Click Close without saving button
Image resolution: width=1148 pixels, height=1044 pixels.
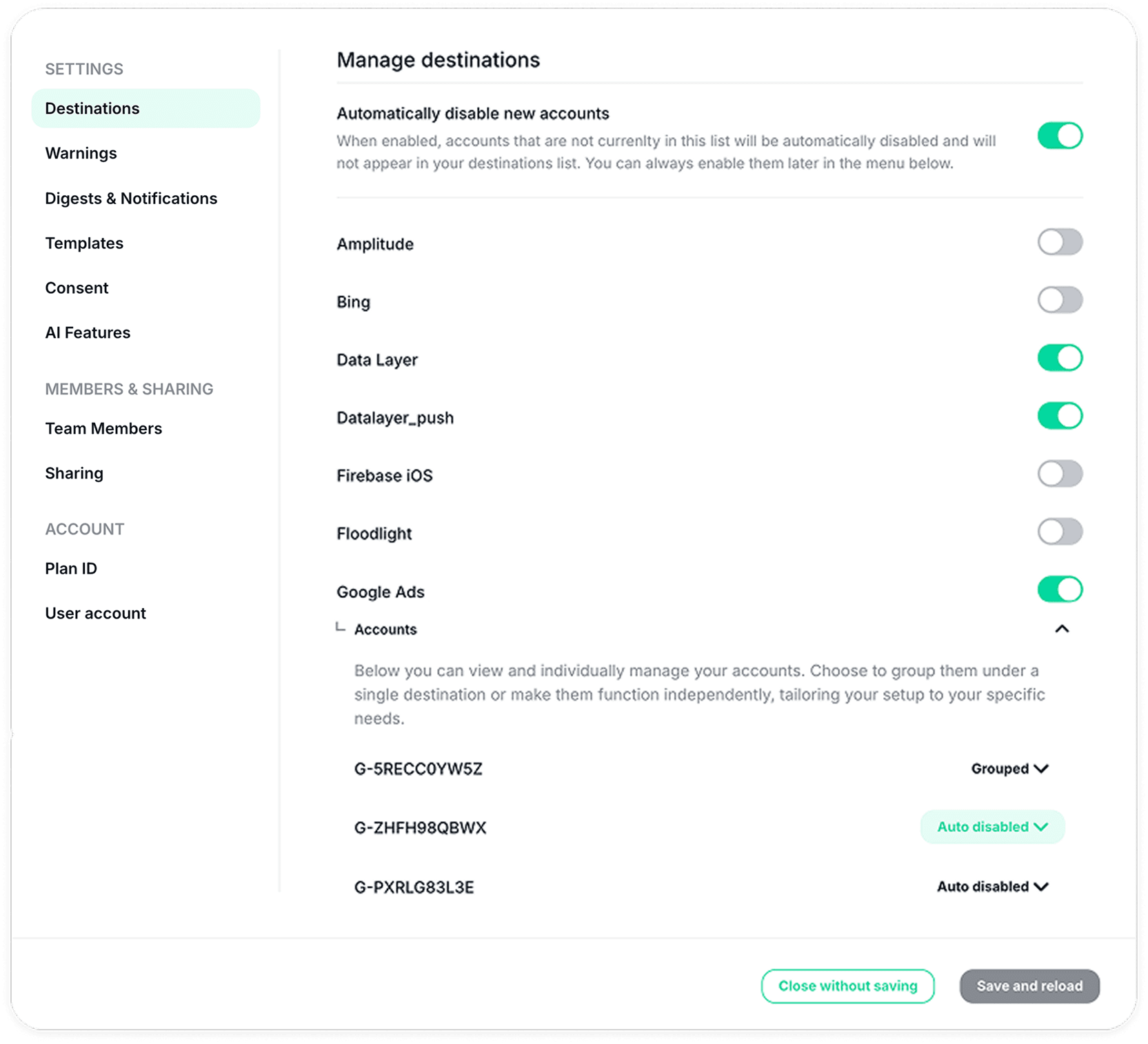pyautogui.click(x=847, y=986)
